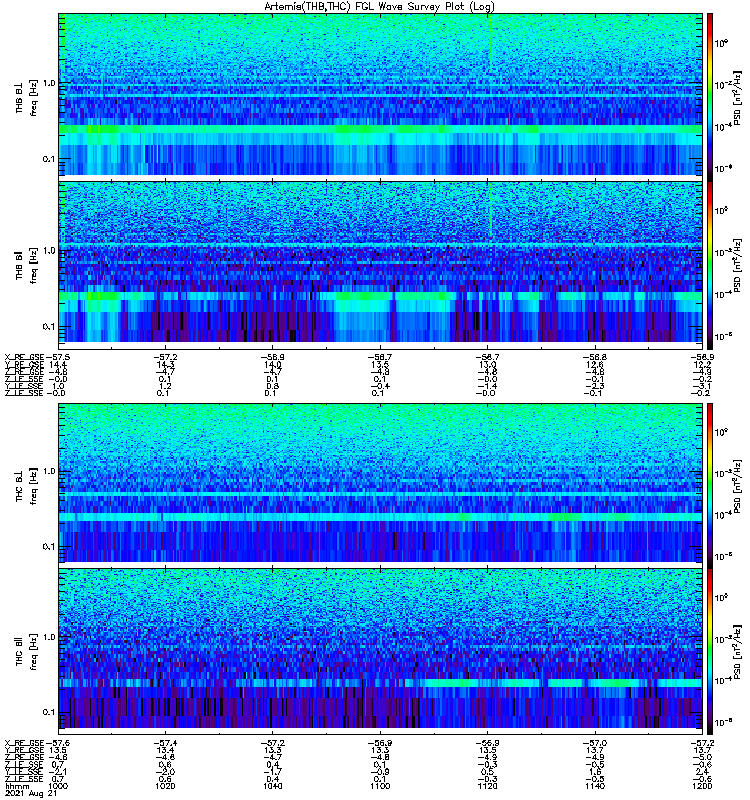
Task: Click the 1040 time tick label
Action: (x=273, y=786)
